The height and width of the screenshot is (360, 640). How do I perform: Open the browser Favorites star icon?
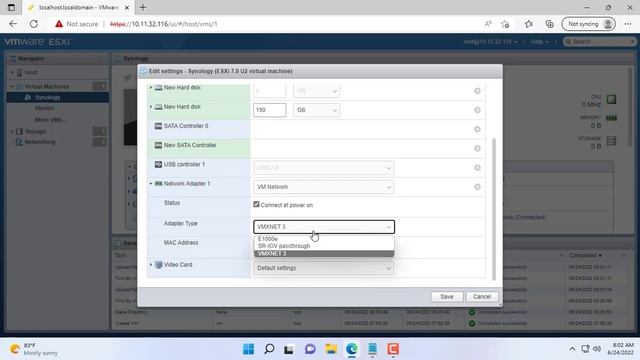point(529,24)
